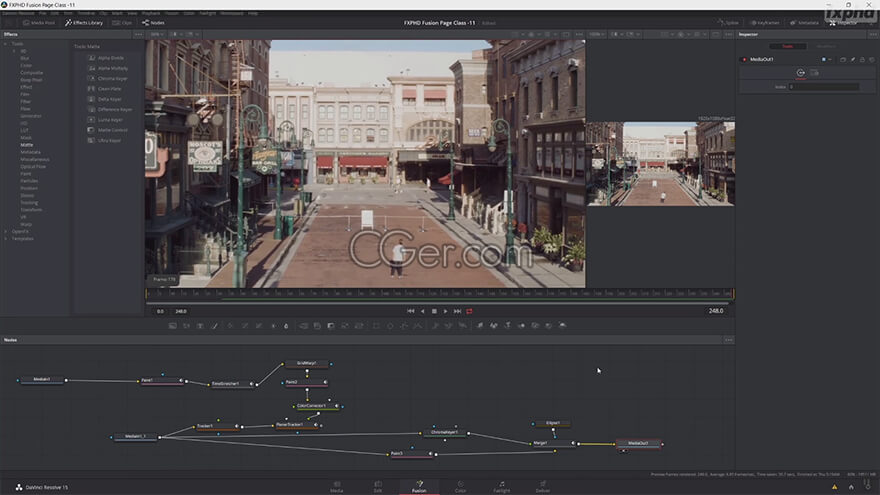The image size is (880, 495).
Task: Open the Inspector panel options menu
Action: 873,34
